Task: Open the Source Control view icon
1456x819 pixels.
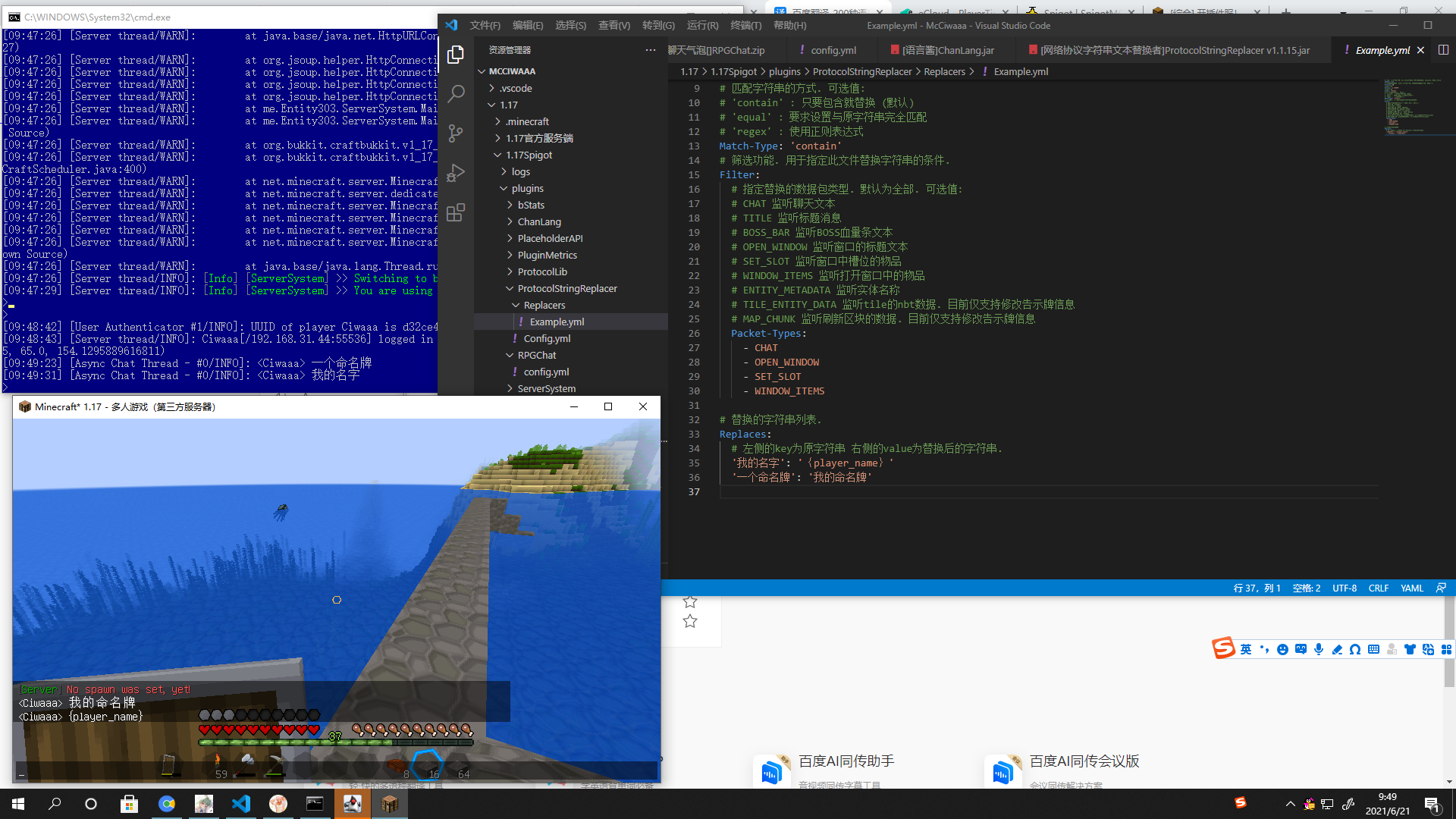Action: 456,133
